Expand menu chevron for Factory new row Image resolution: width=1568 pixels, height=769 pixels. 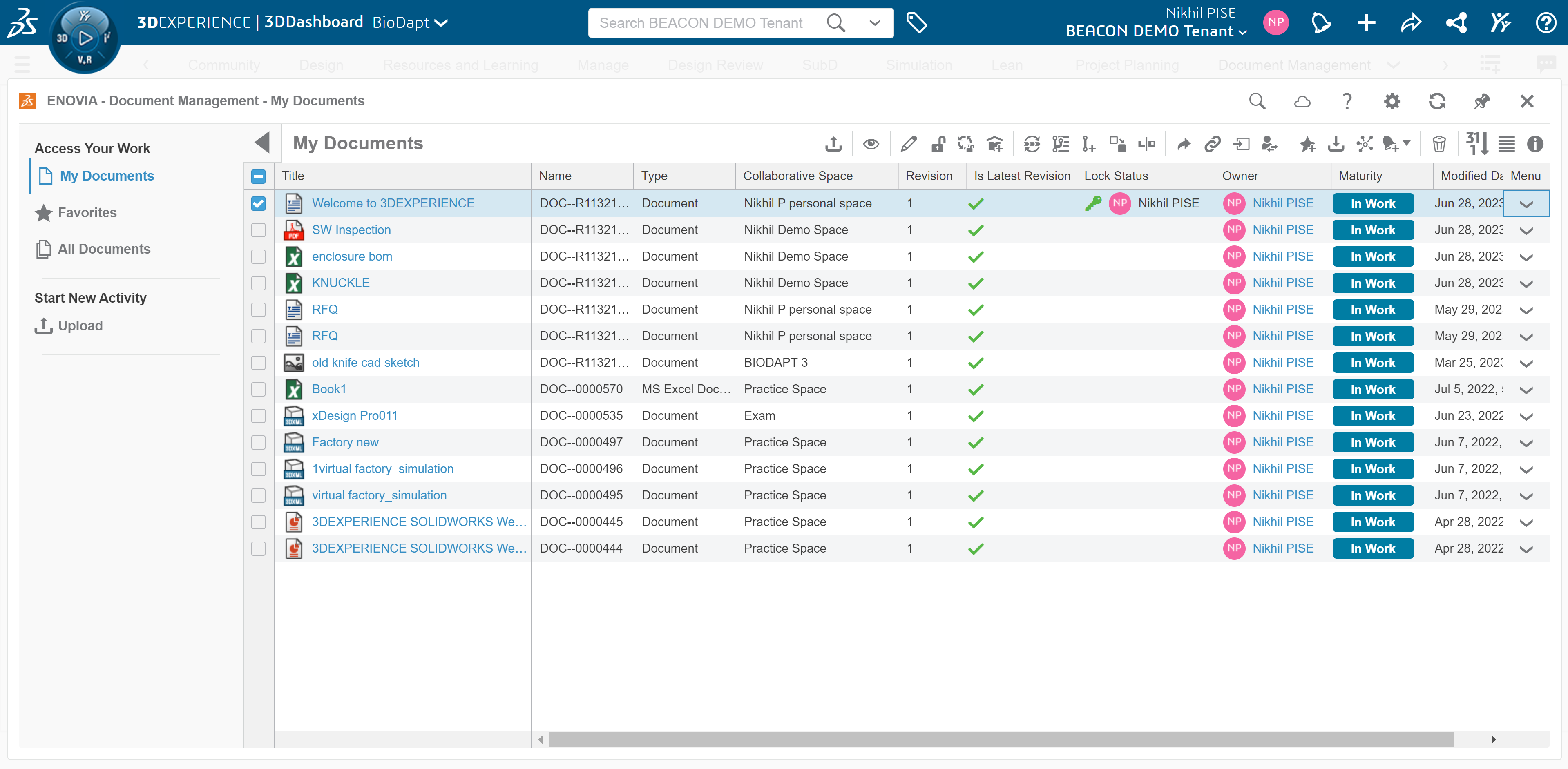coord(1526,443)
